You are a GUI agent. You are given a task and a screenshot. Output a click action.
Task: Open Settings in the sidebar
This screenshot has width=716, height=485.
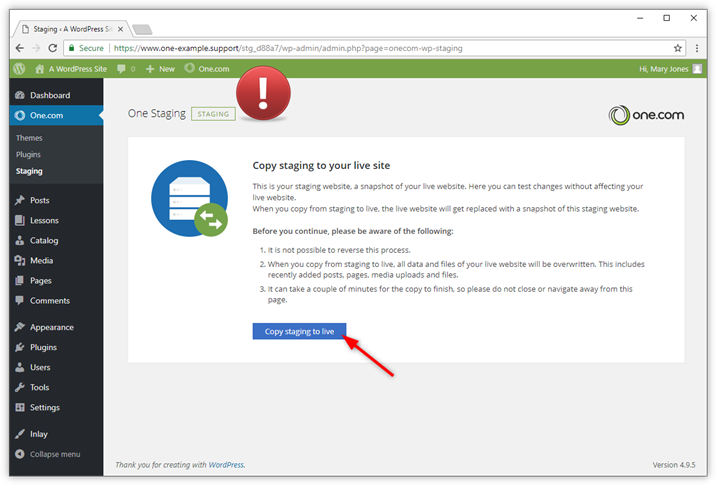pyautogui.click(x=56, y=408)
